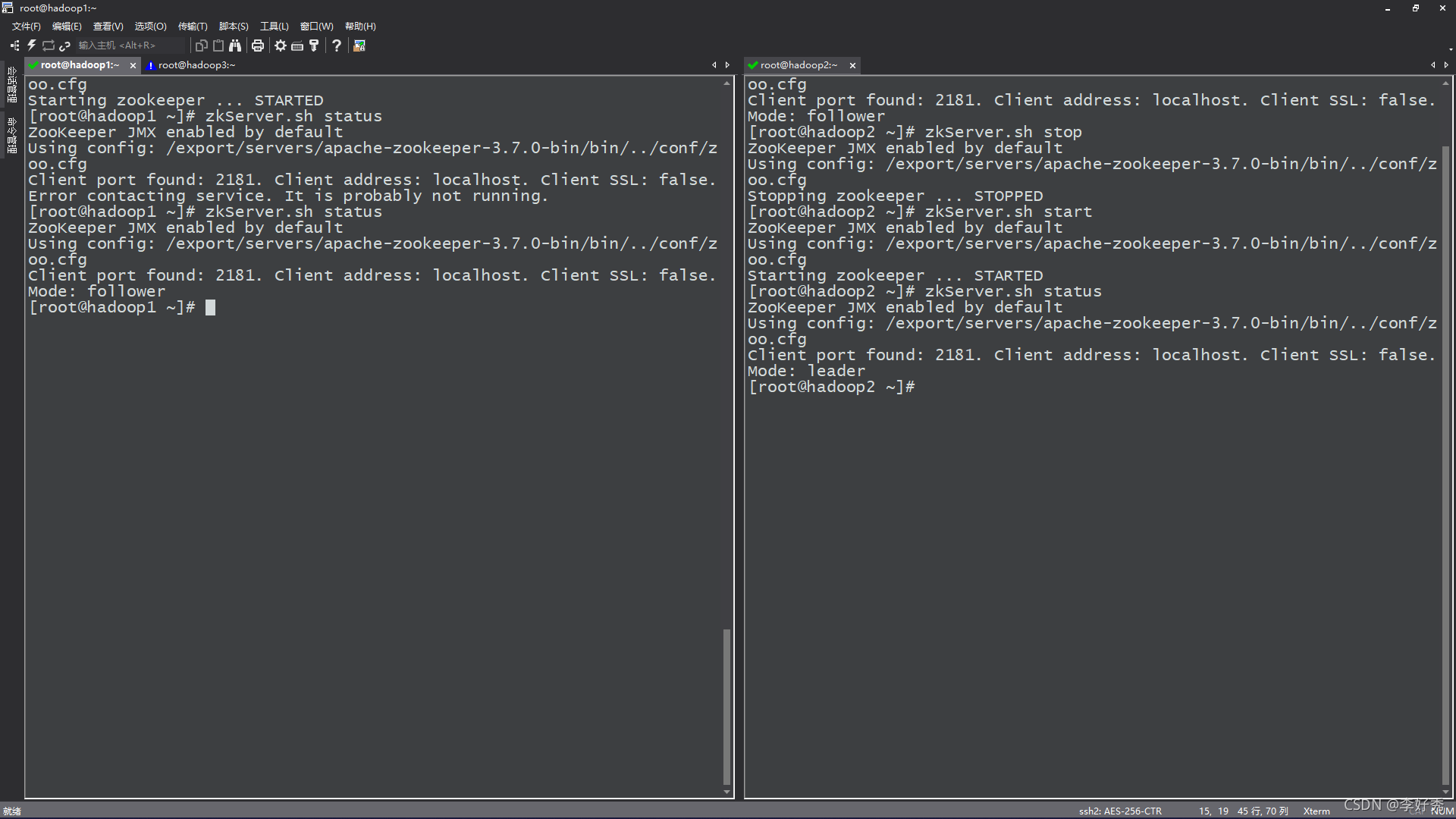Open the 帮助(H) menu
This screenshot has height=819, width=1456.
pyautogui.click(x=360, y=27)
